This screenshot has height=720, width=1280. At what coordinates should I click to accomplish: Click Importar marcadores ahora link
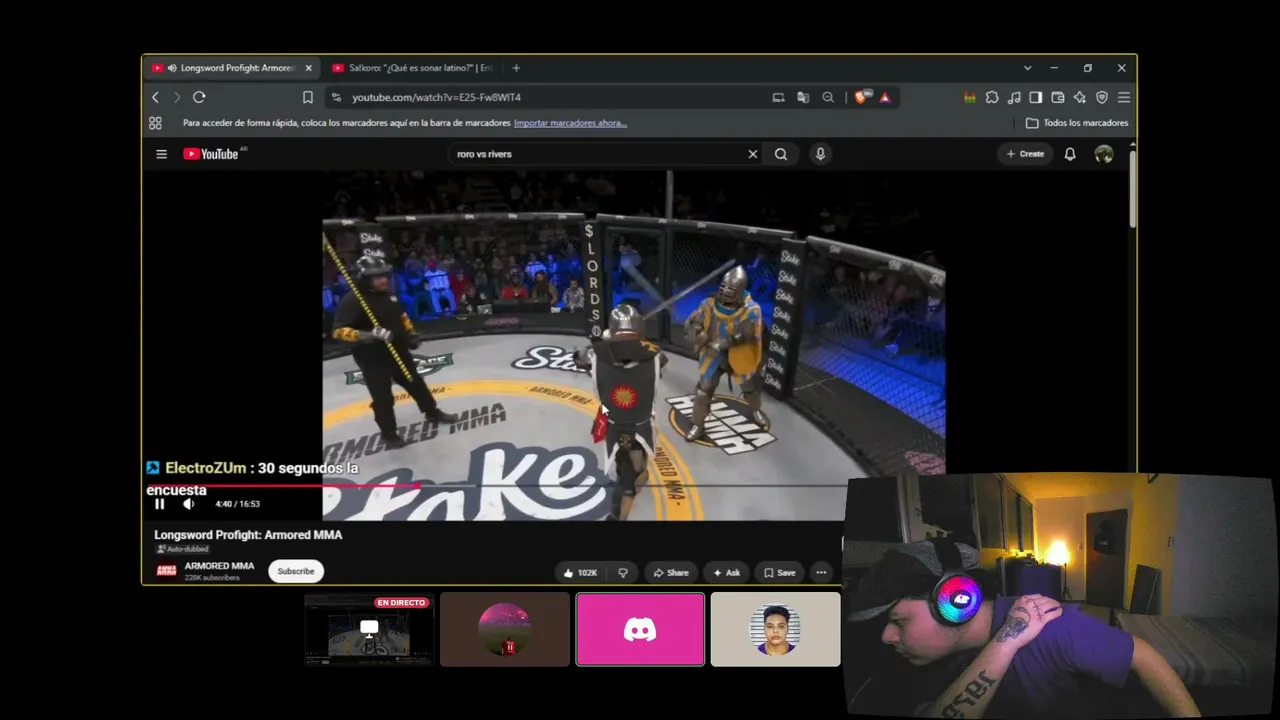pos(570,123)
